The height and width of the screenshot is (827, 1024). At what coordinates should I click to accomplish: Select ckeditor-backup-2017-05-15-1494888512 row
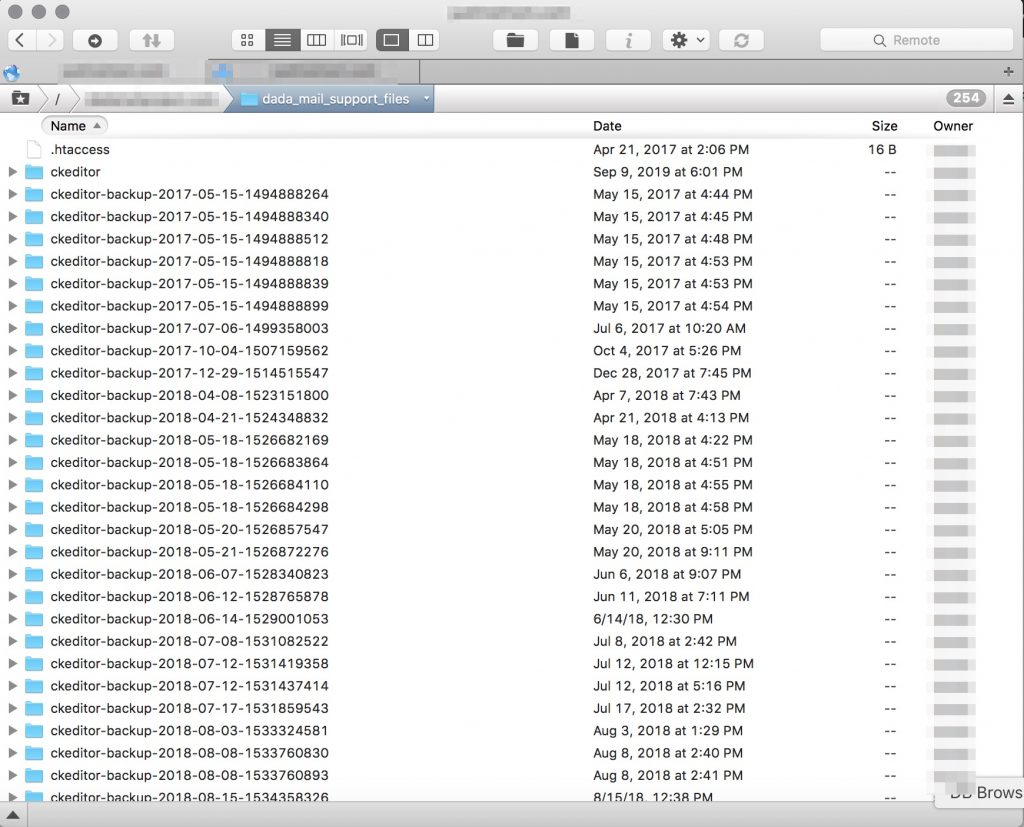pyautogui.click(x=512, y=239)
